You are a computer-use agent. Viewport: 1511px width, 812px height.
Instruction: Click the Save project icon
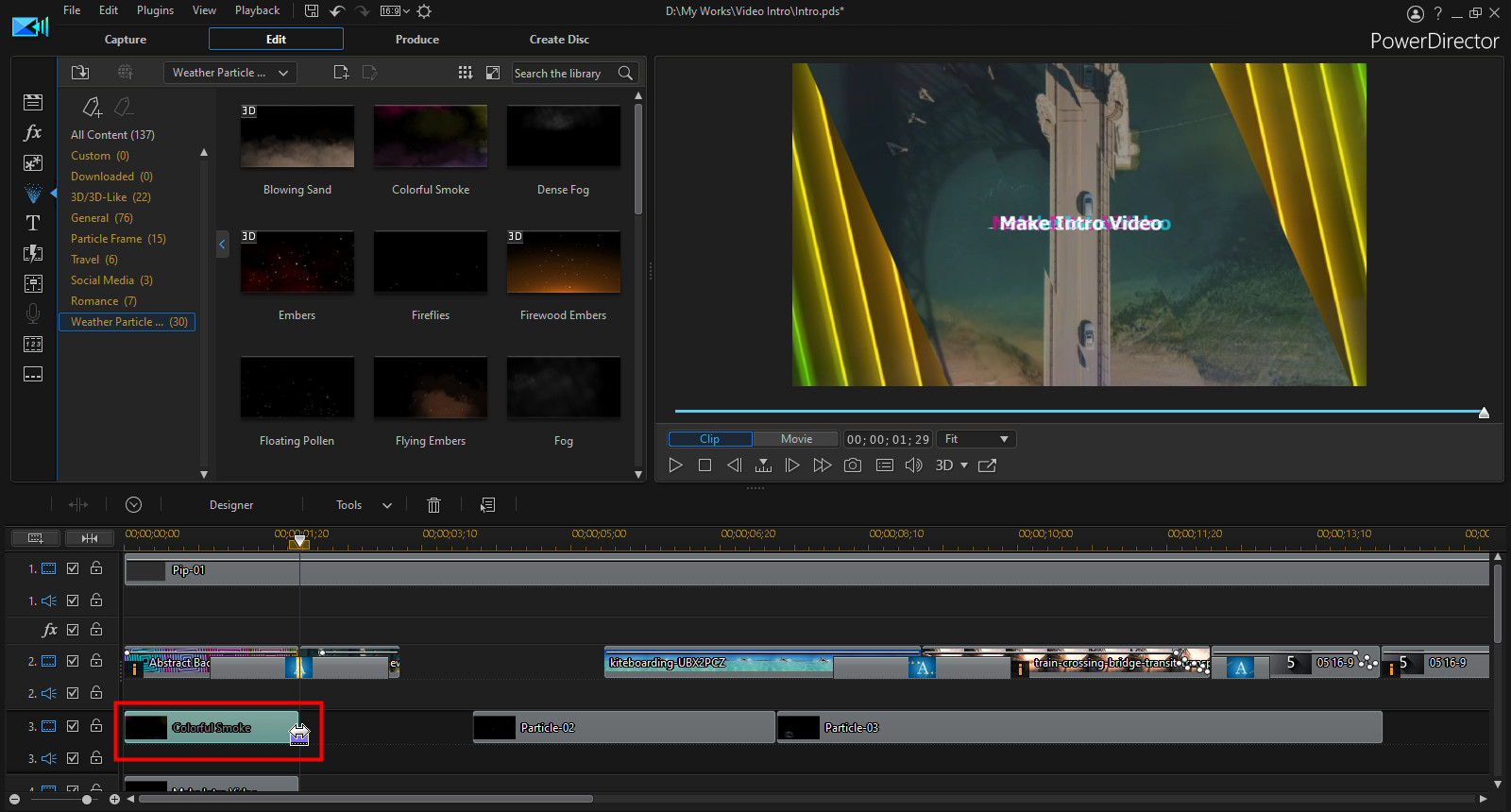pos(312,11)
